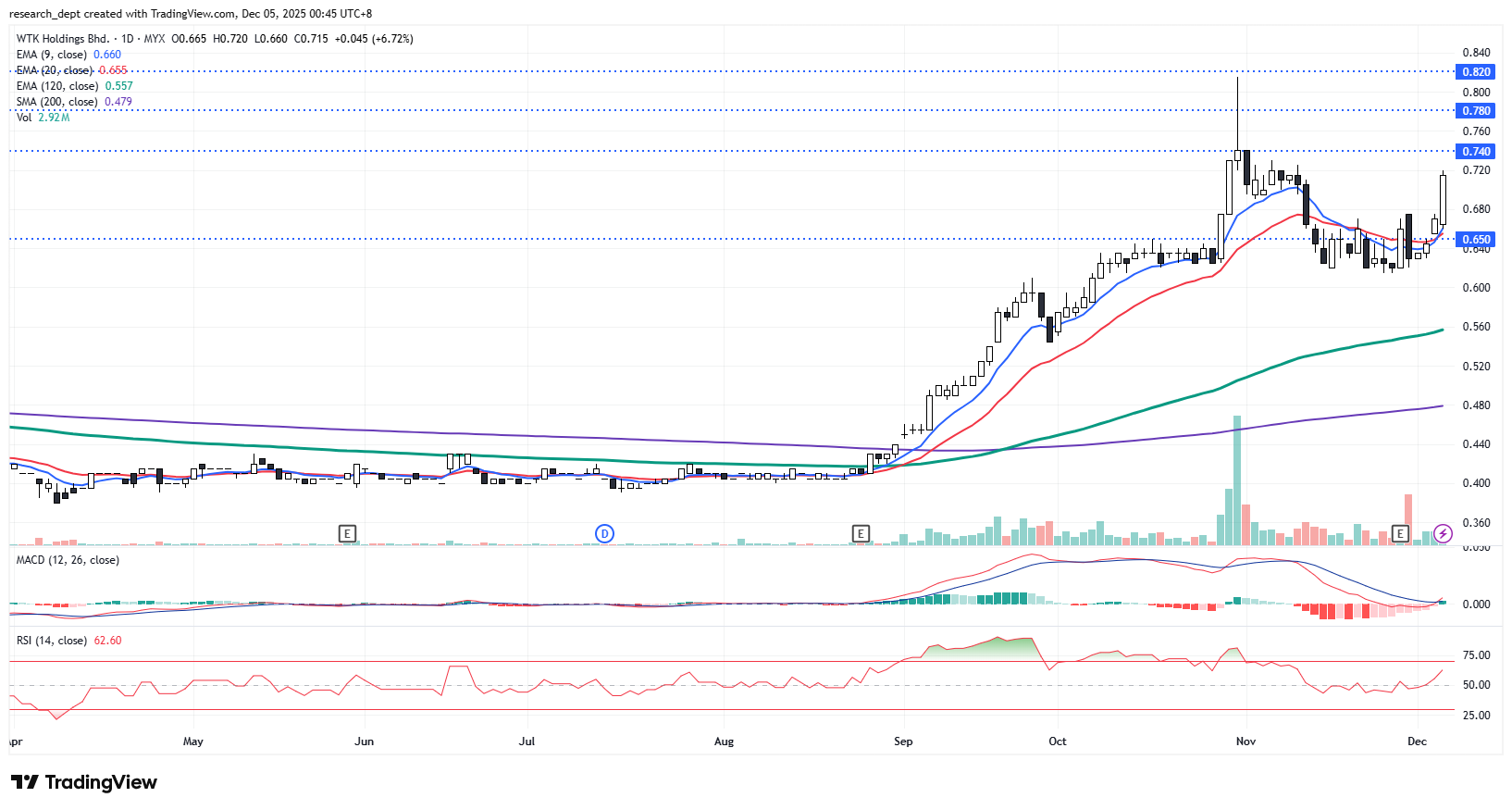Click the 0.740 price level label

(x=1475, y=151)
